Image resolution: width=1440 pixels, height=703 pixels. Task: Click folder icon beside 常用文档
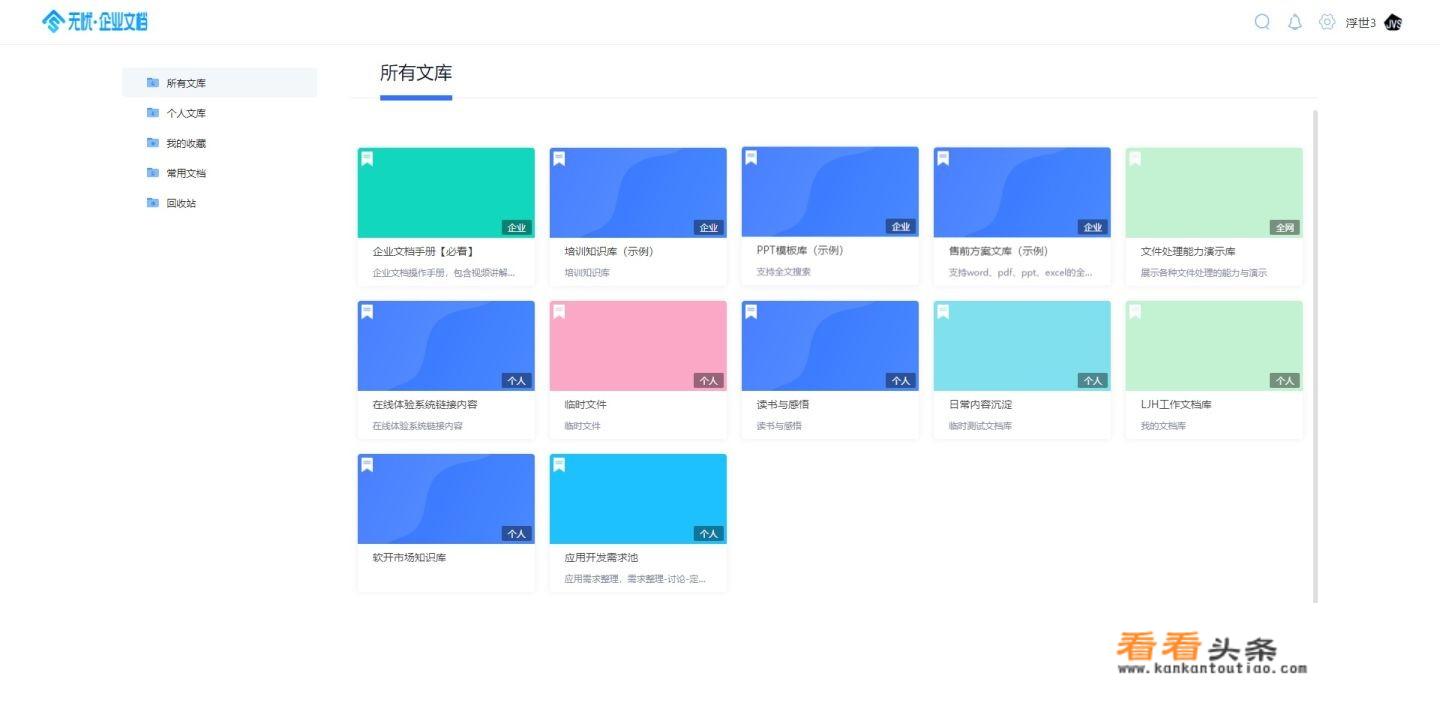[x=153, y=172]
